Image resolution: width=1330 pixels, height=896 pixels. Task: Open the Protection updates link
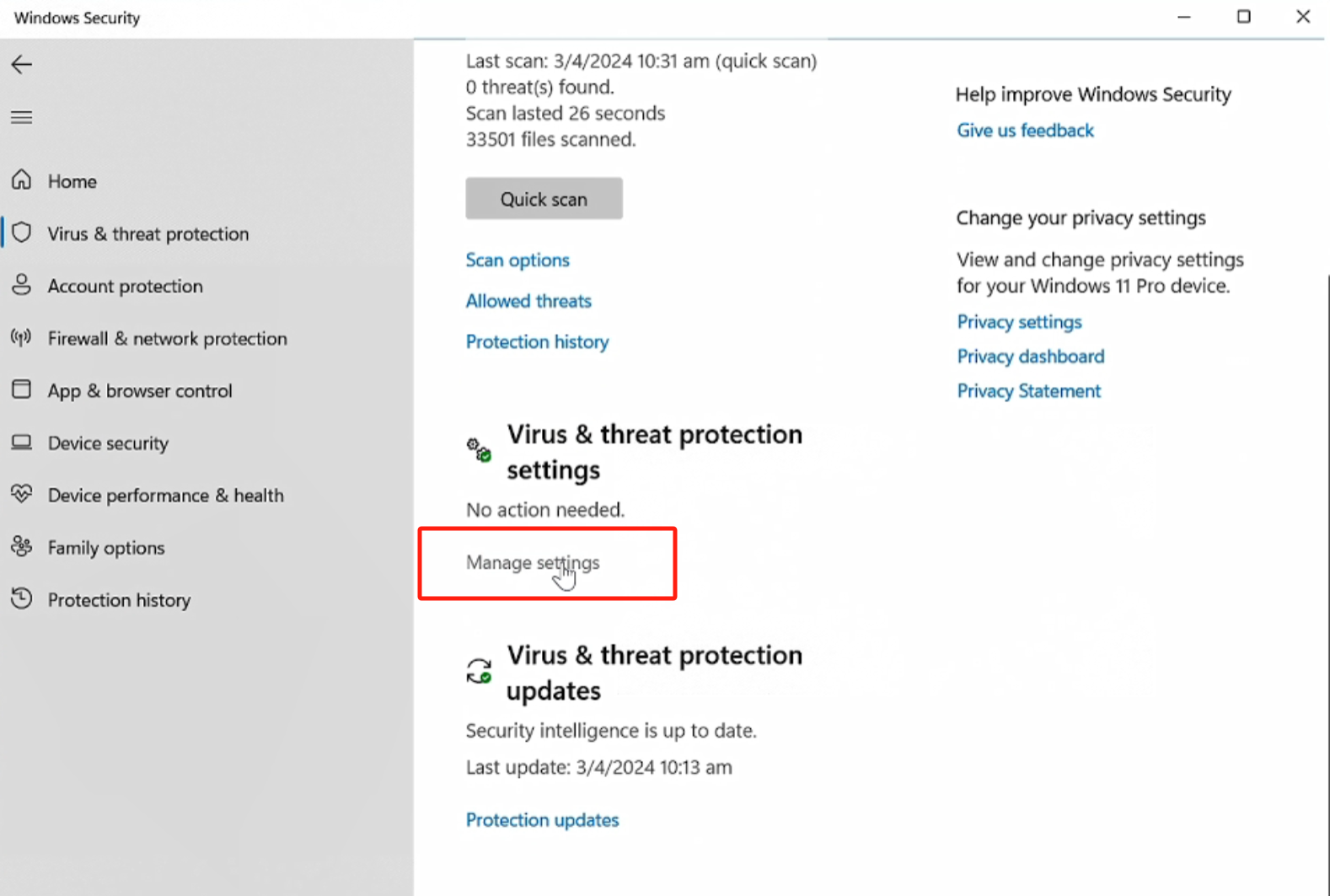542,820
